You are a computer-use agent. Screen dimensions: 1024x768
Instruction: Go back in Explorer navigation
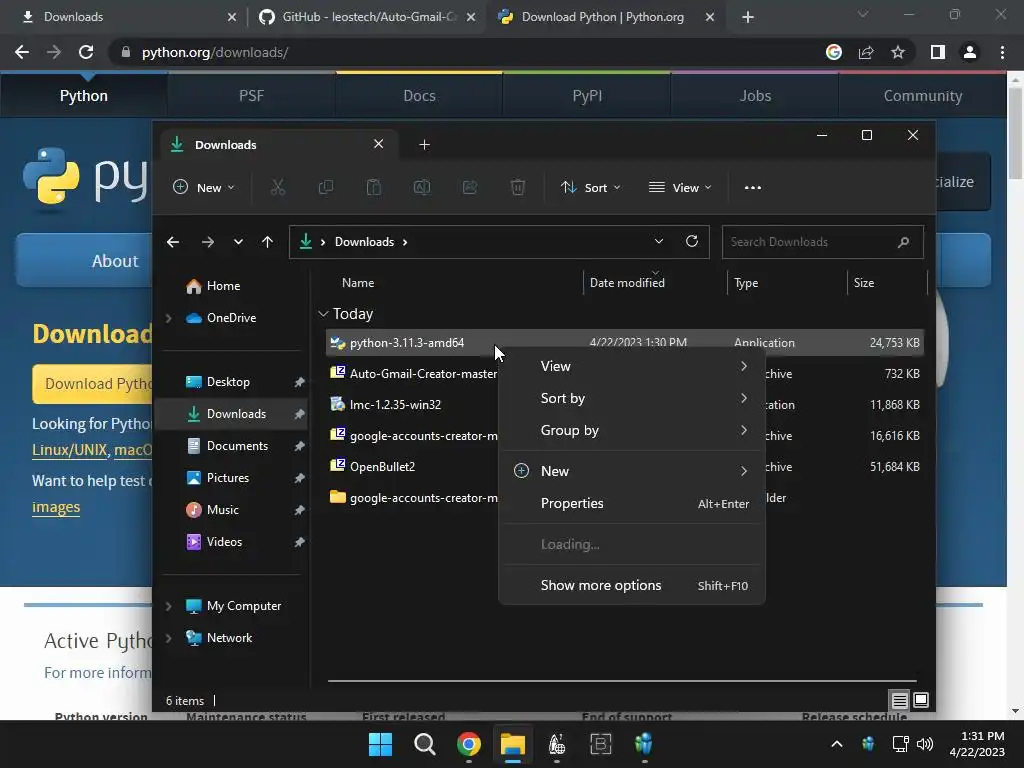173,242
